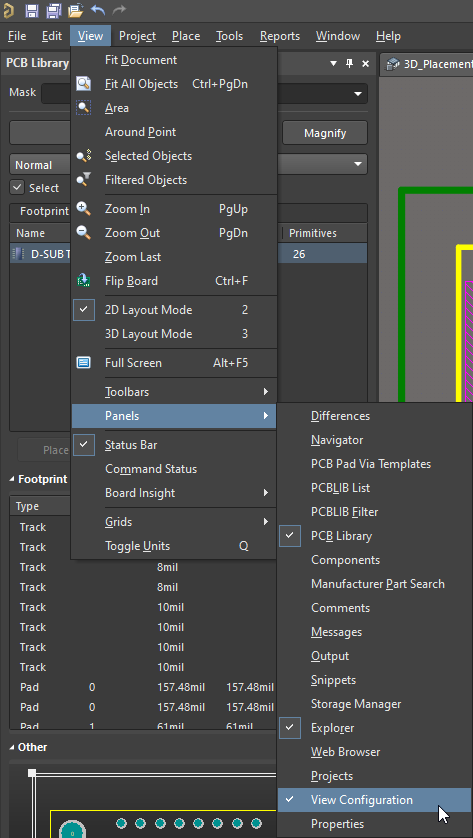Click the Open folder icon
The width and height of the screenshot is (473, 838).
pos(76,10)
